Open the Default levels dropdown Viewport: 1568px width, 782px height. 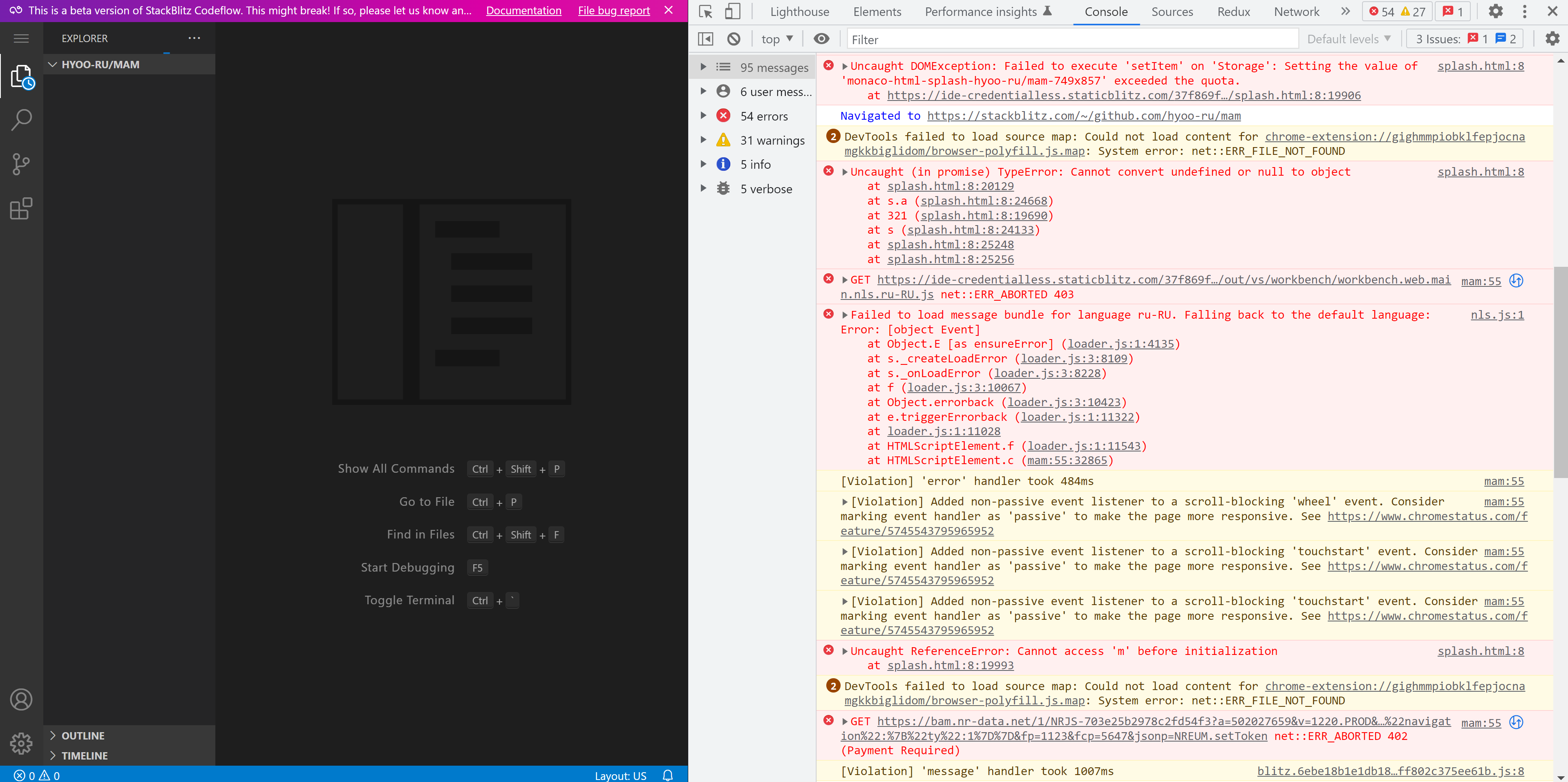click(x=1349, y=38)
